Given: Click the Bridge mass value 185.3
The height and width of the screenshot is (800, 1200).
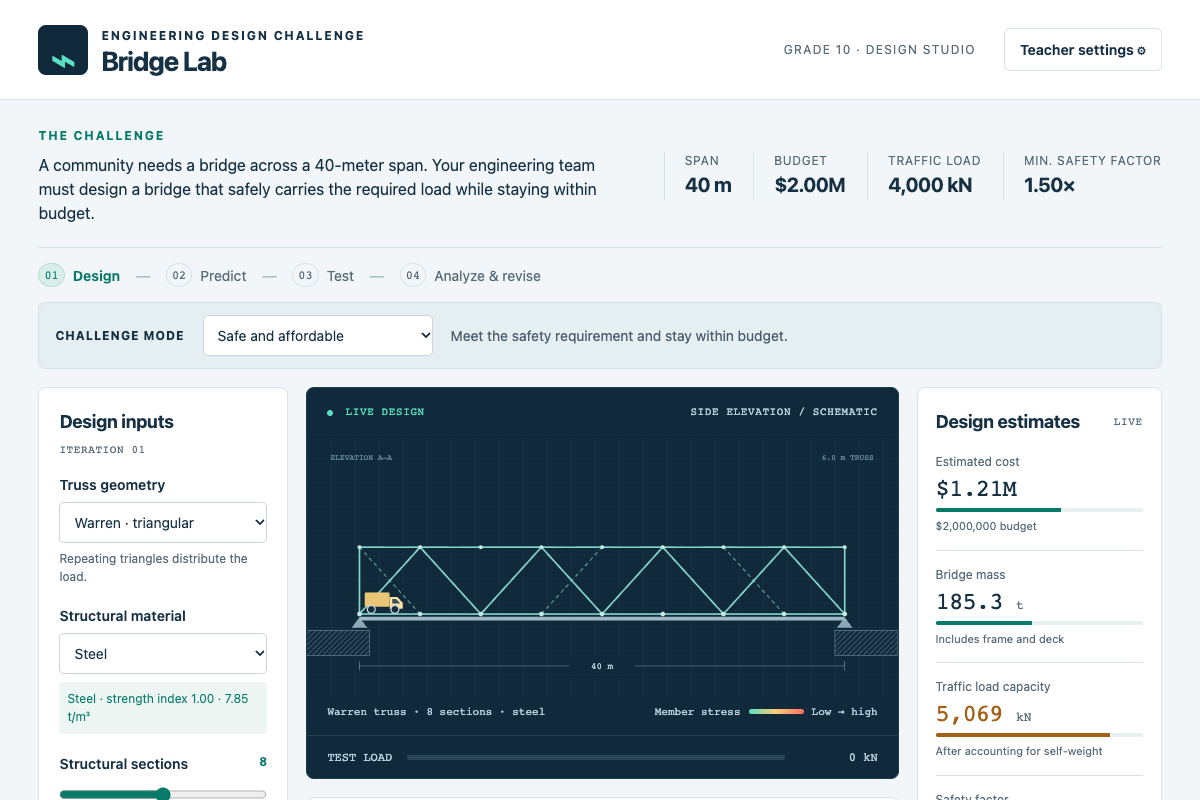Looking at the screenshot, I should click(970, 602).
